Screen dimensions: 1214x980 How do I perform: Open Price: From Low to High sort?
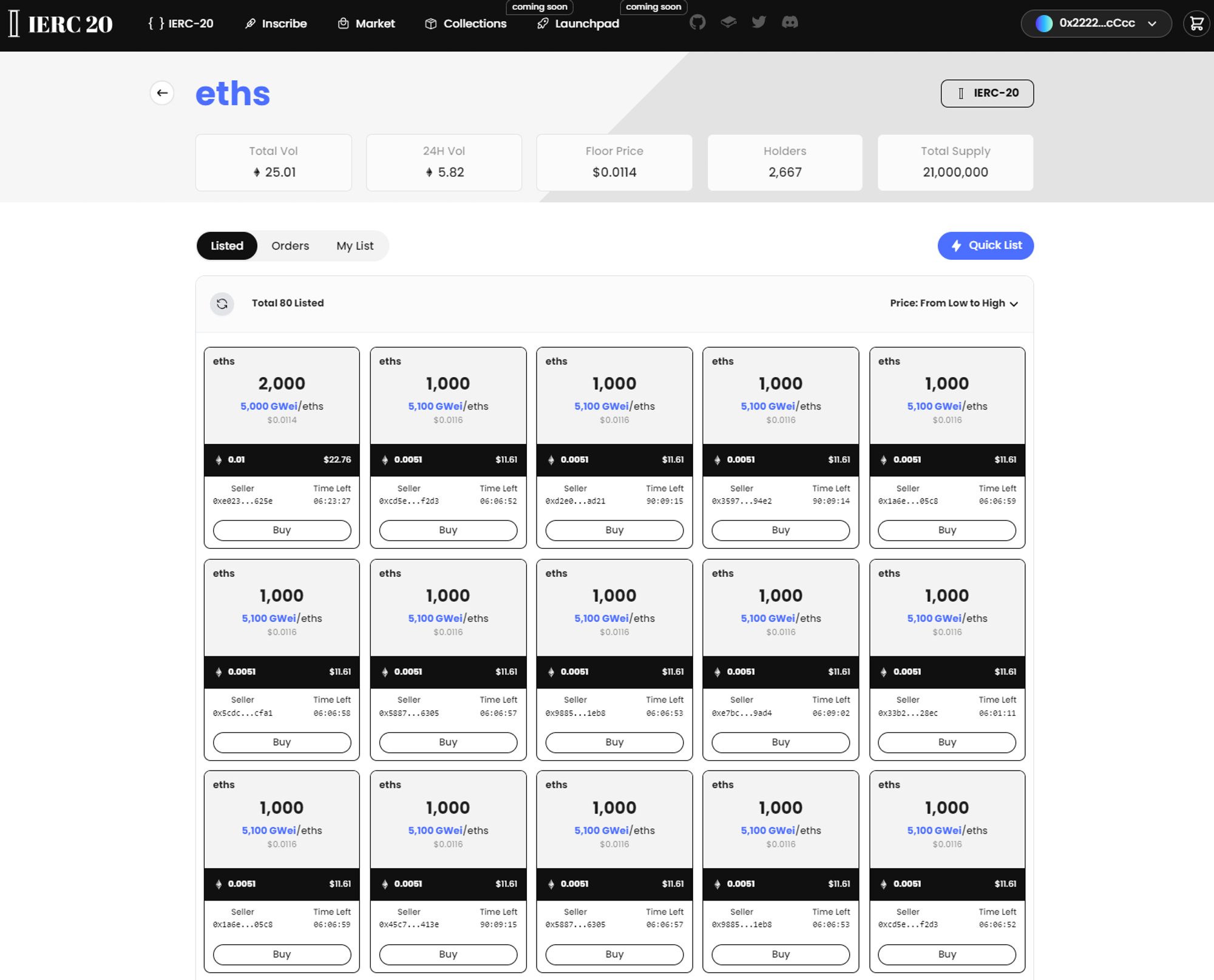click(x=954, y=303)
